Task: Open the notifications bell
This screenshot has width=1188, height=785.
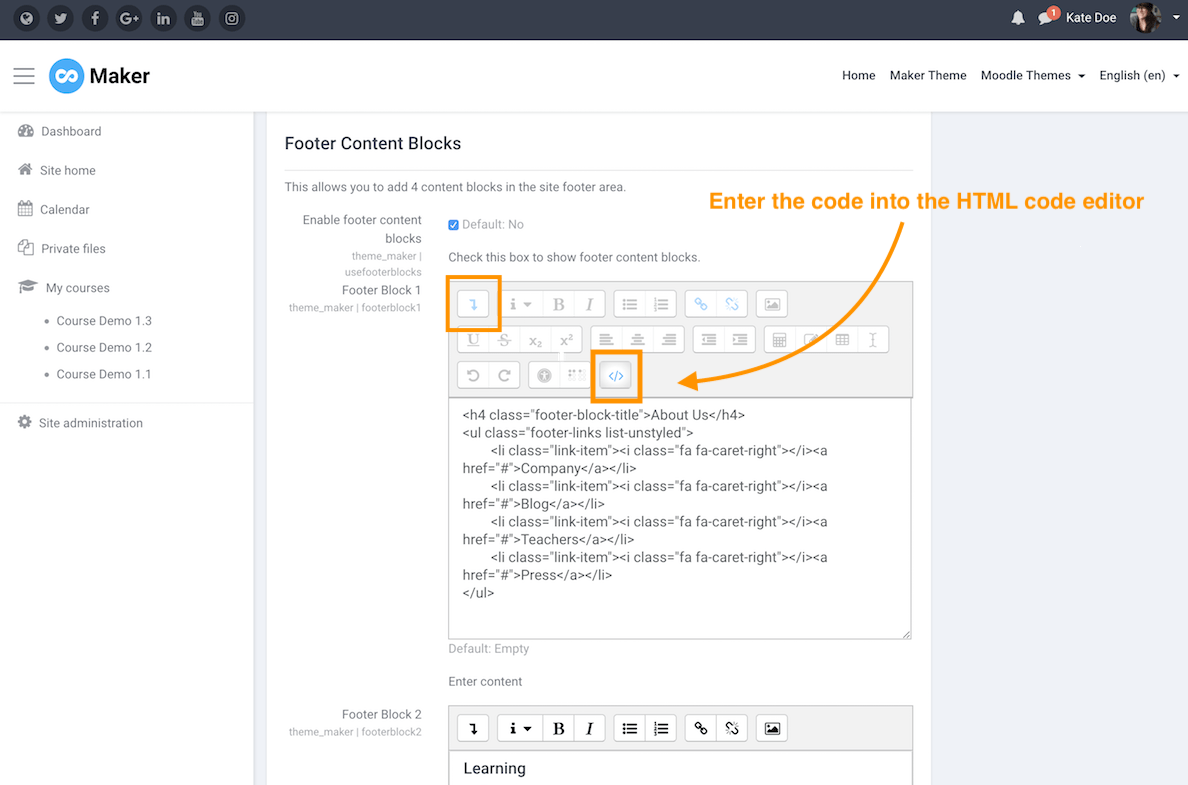Action: [x=1017, y=17]
